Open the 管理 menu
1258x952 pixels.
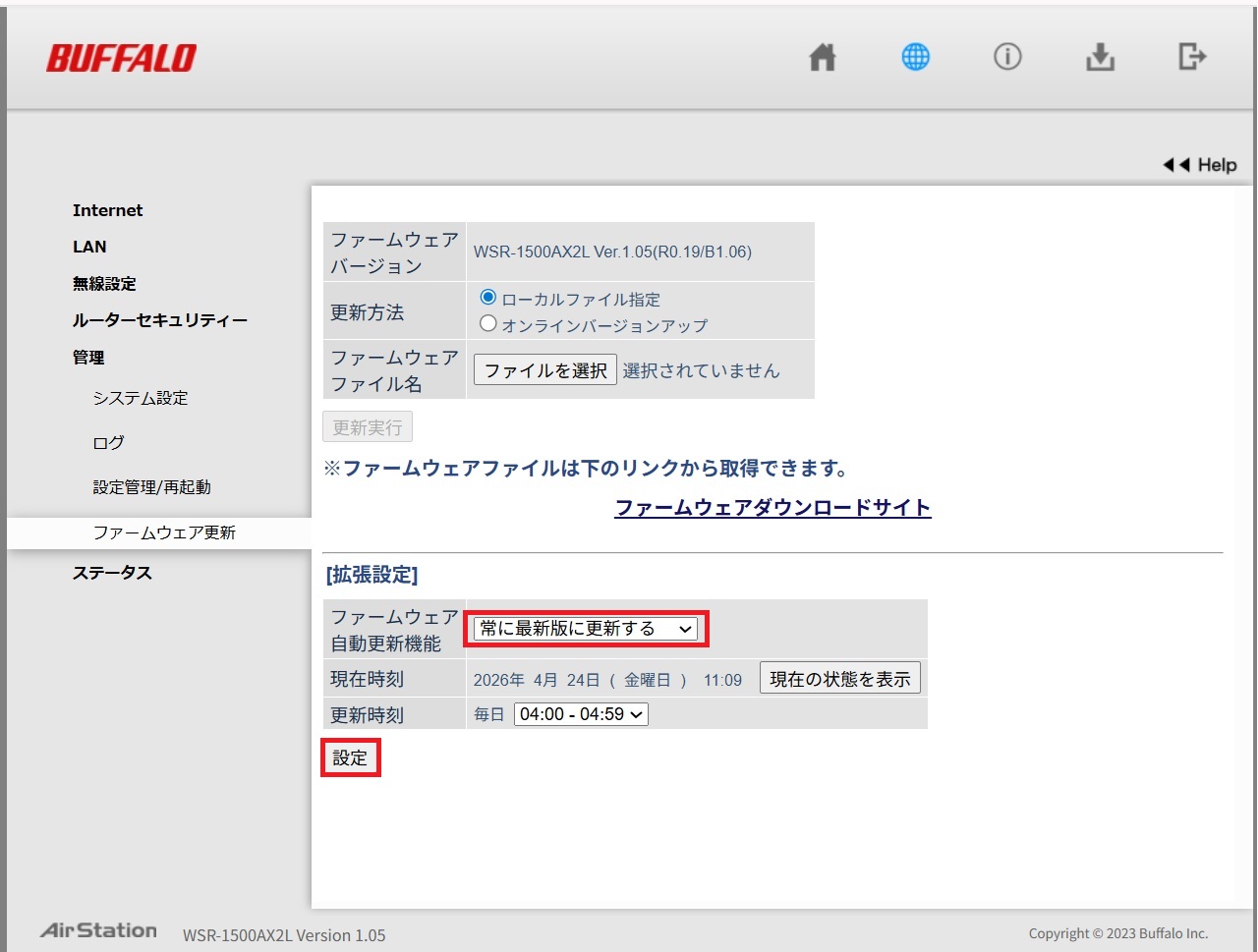[88, 358]
